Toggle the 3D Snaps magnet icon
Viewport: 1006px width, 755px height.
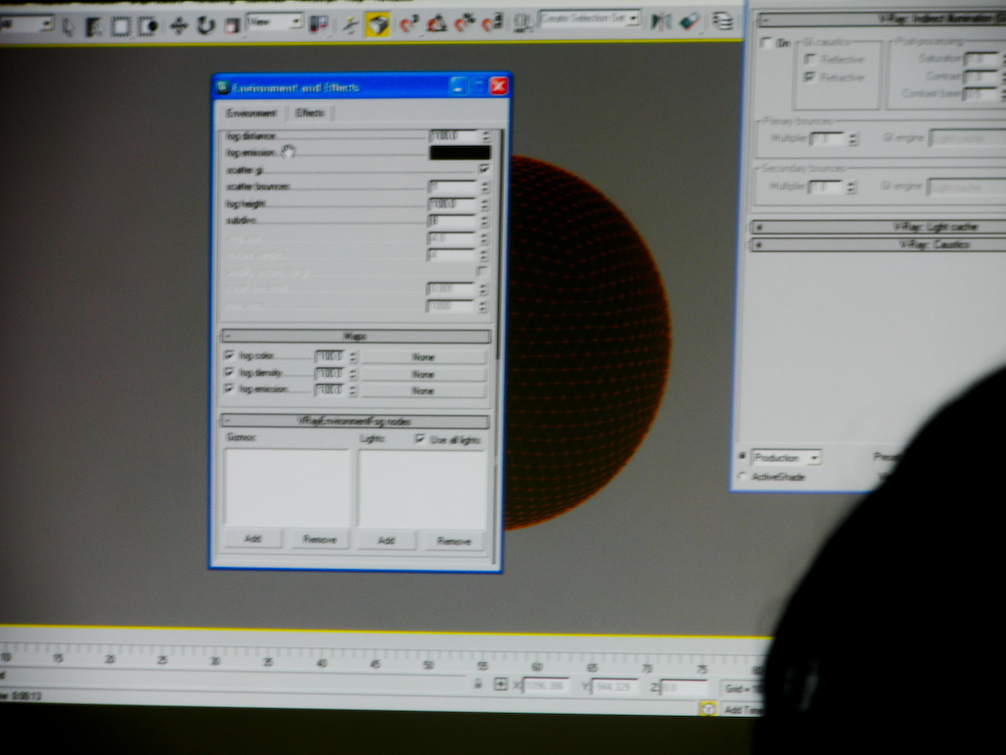tap(409, 24)
